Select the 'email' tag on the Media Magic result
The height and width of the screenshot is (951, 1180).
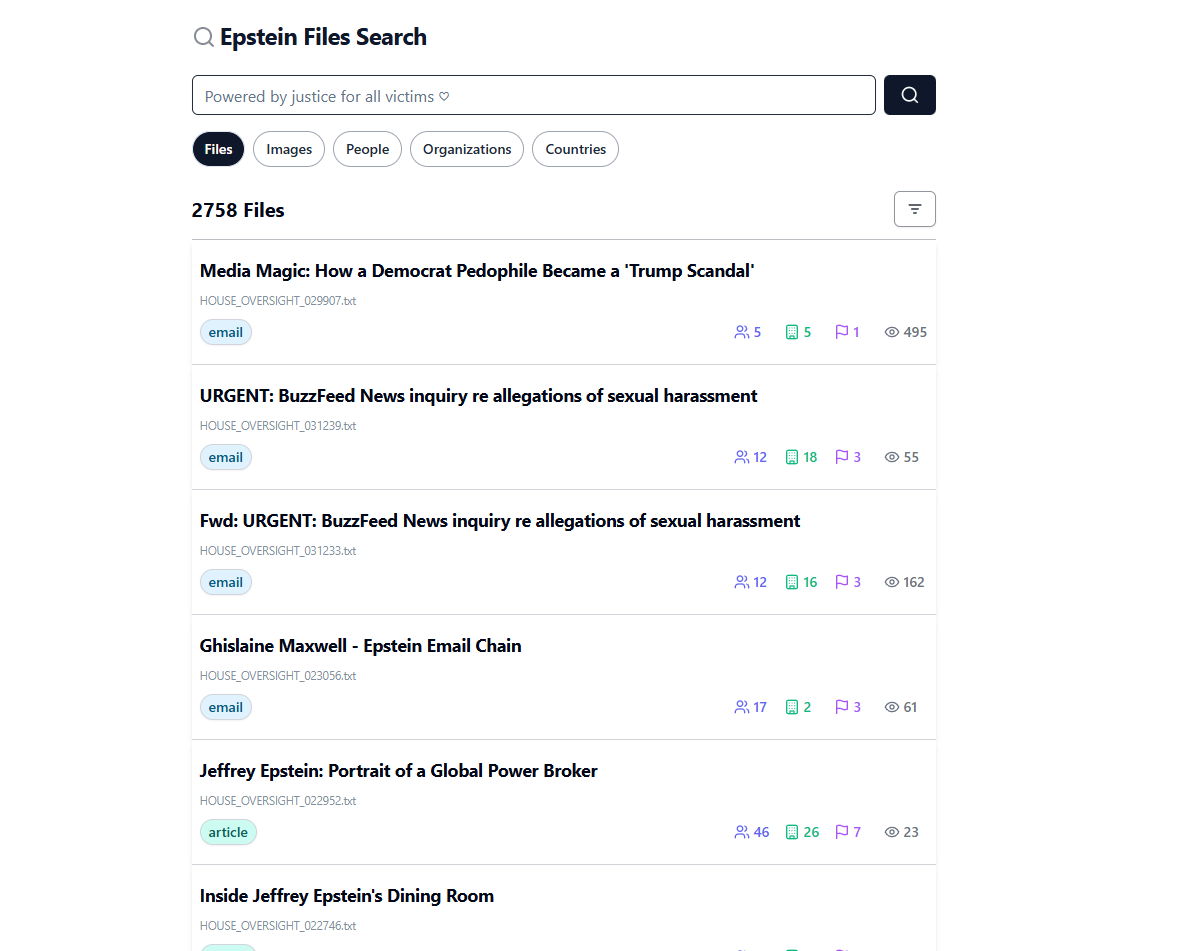(226, 331)
